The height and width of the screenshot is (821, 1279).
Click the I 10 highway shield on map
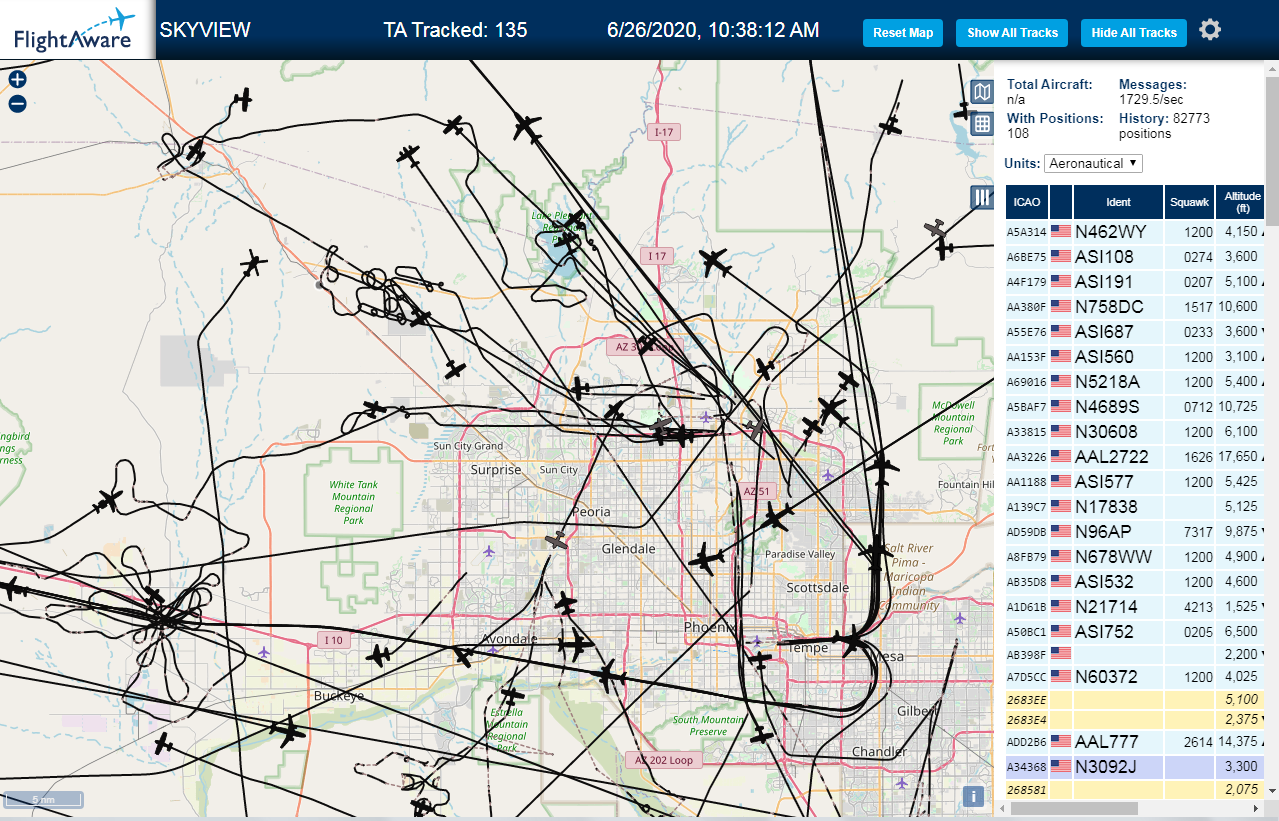point(334,639)
